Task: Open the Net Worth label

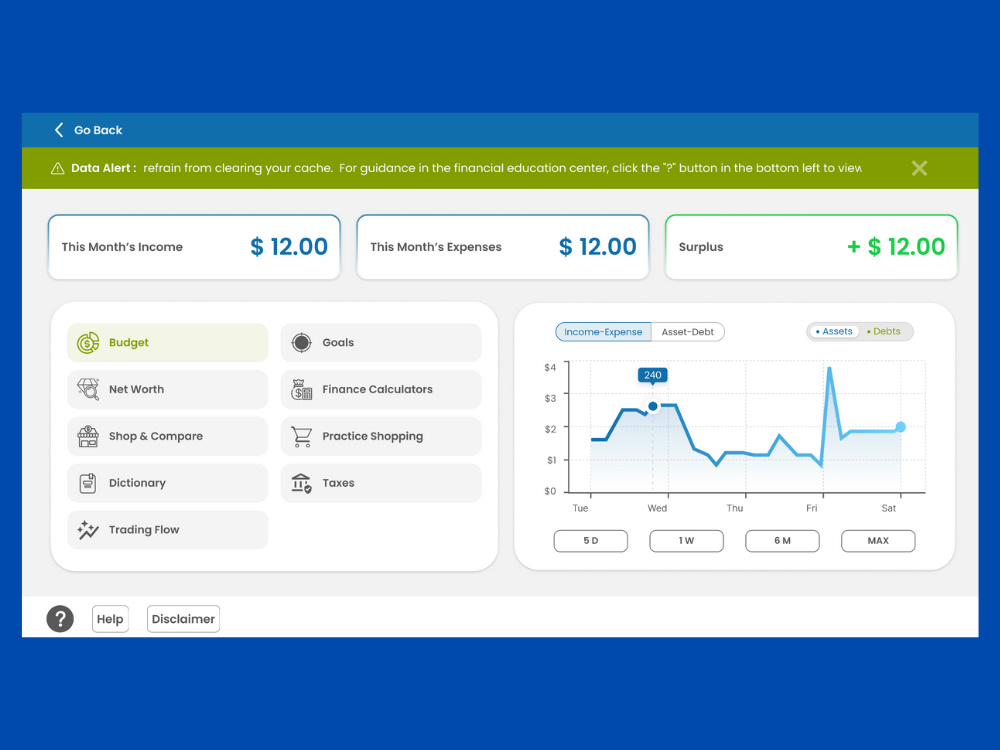Action: [x=136, y=389]
